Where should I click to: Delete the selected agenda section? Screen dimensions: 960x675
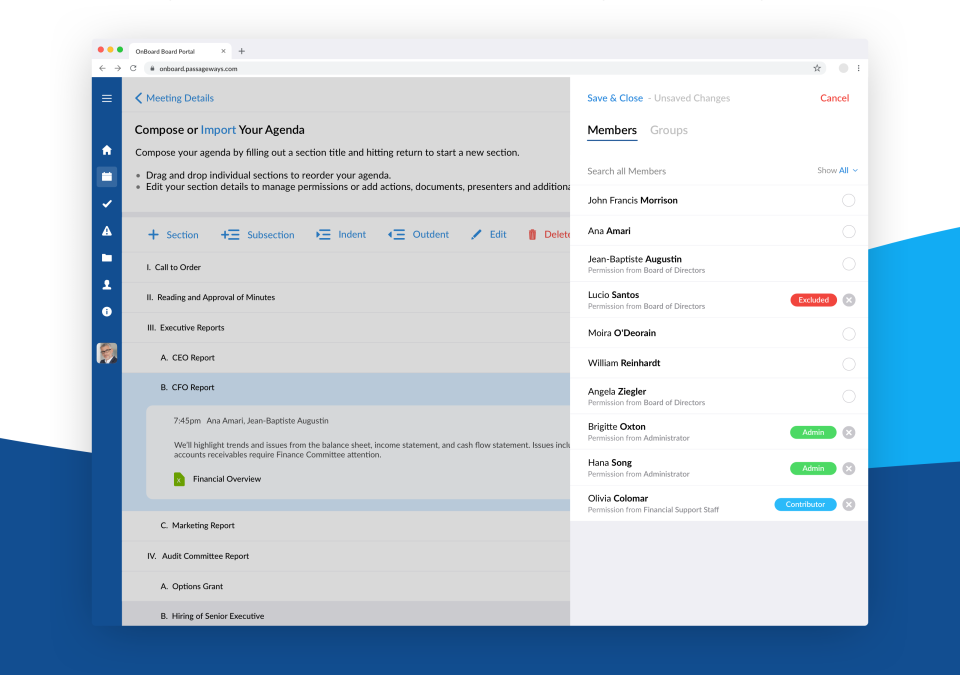click(x=549, y=235)
